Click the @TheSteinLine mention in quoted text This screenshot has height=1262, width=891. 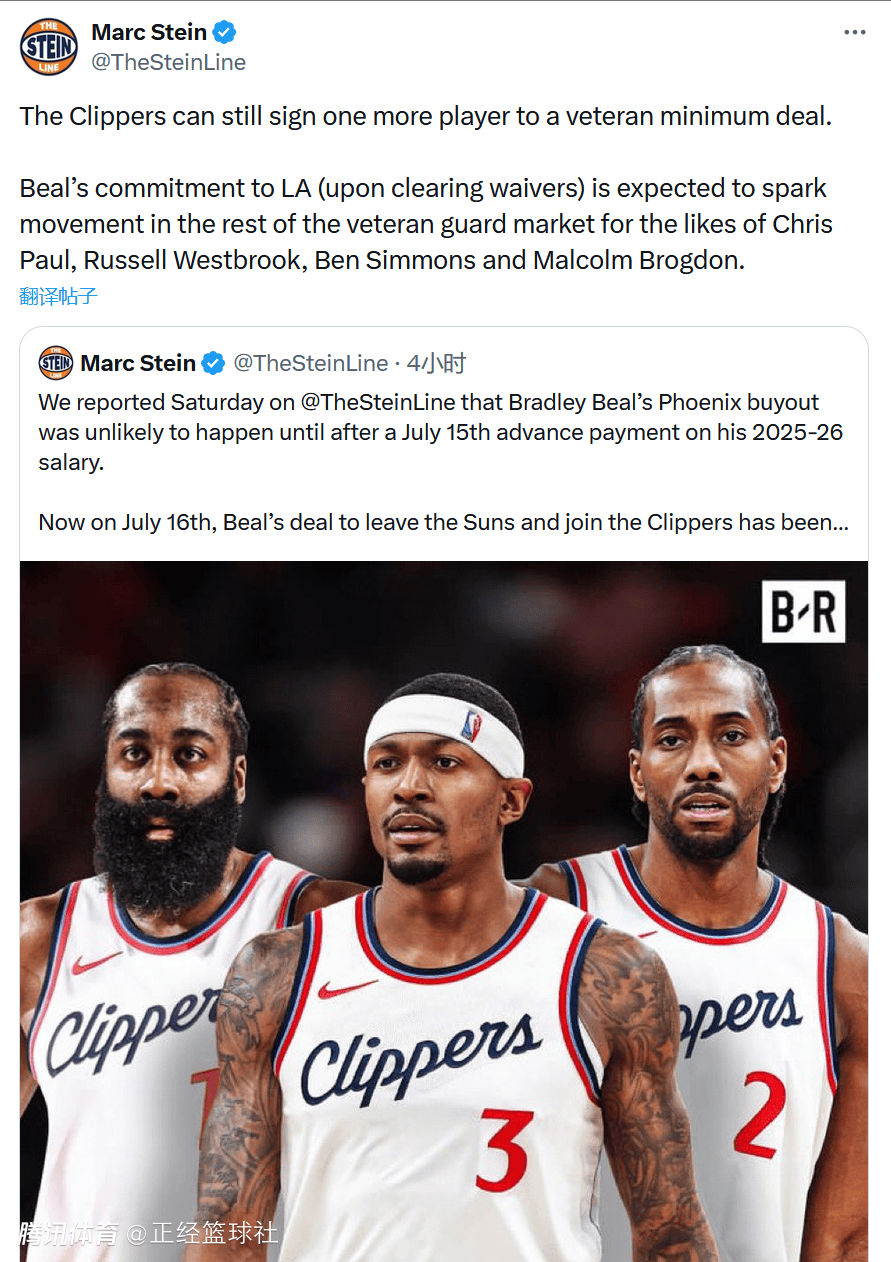click(378, 402)
